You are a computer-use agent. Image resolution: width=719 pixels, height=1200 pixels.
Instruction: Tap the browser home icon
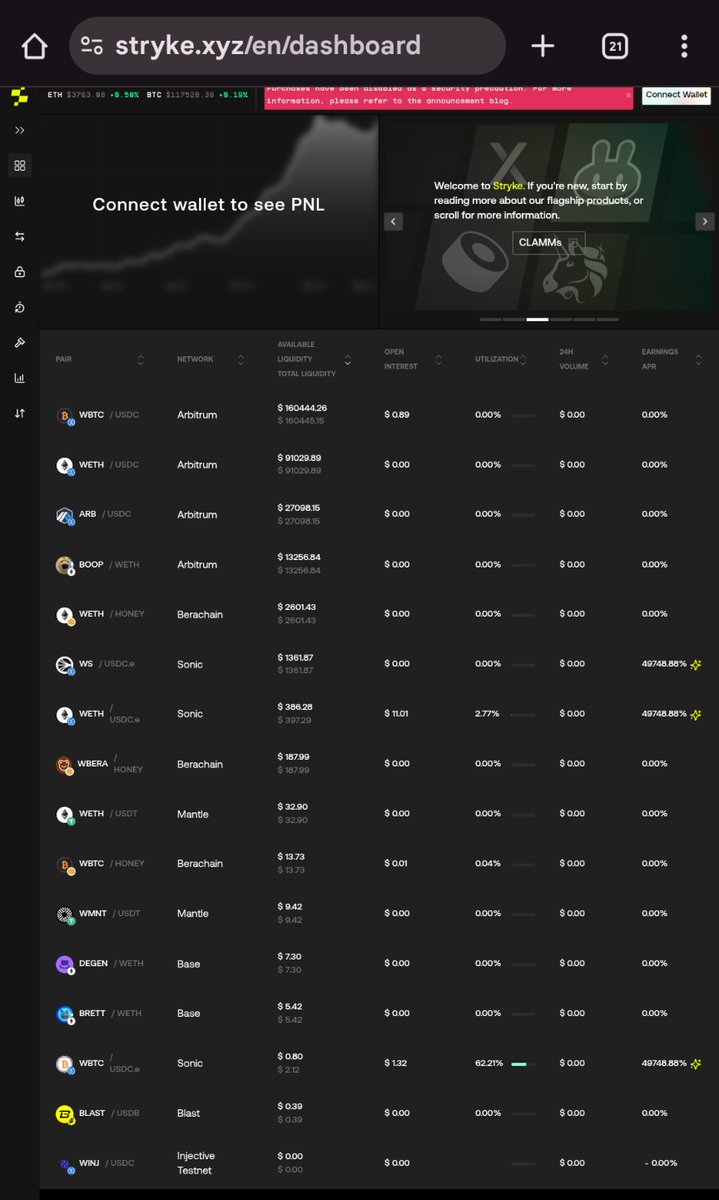[x=34, y=46]
